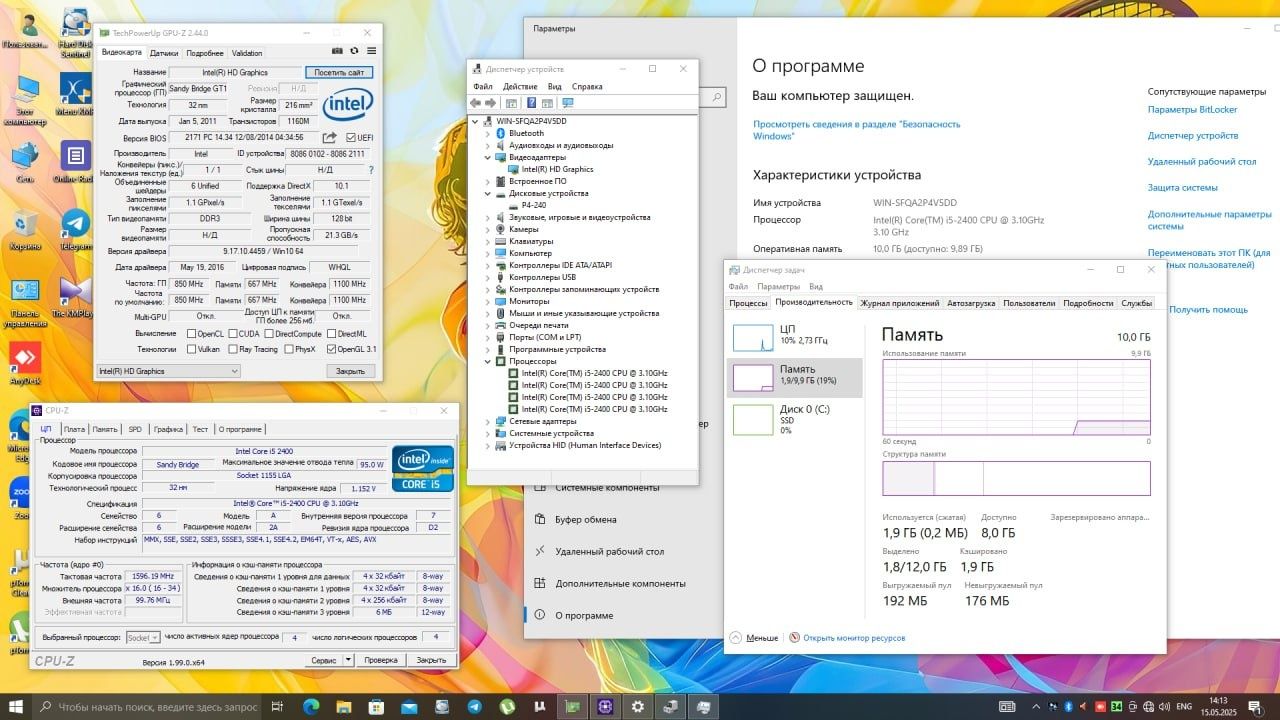Toggle the DirectCompute checkbox
The image size is (1280, 720).
coord(268,334)
